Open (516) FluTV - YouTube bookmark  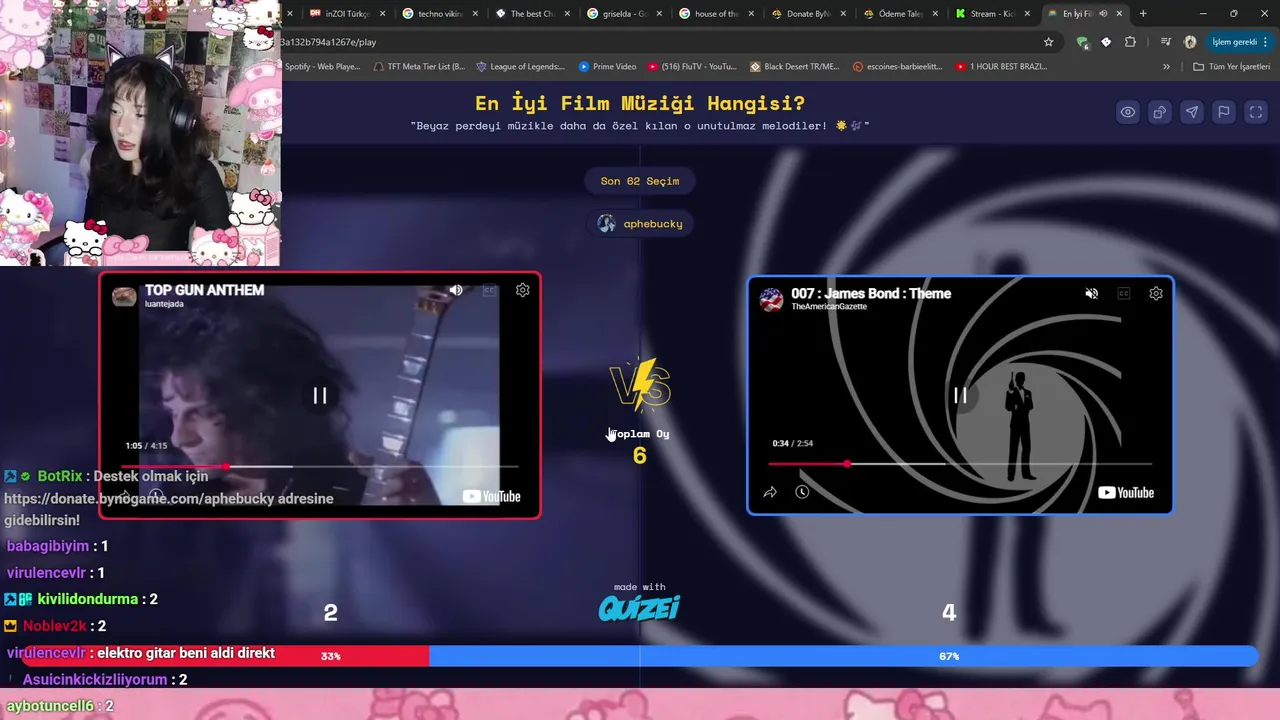point(692,66)
